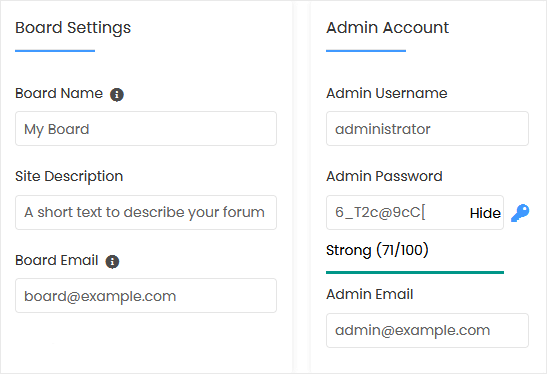Click the Board Settings section heading
This screenshot has height=374, width=547.
pyautogui.click(x=73, y=28)
